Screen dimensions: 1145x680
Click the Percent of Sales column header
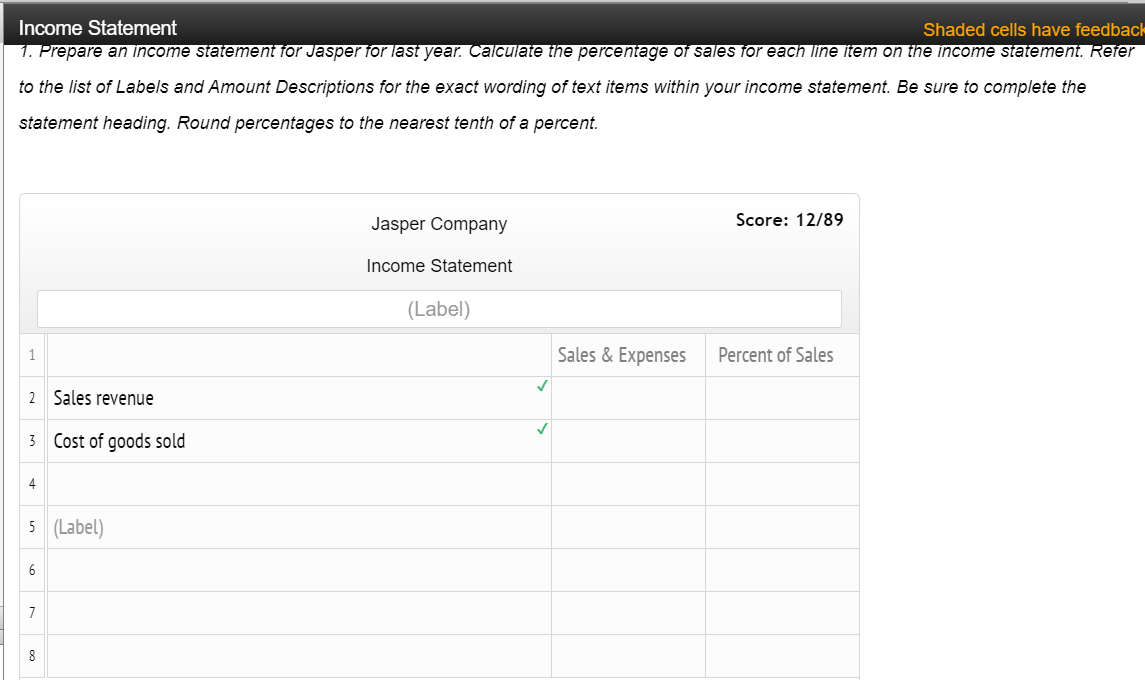point(782,355)
